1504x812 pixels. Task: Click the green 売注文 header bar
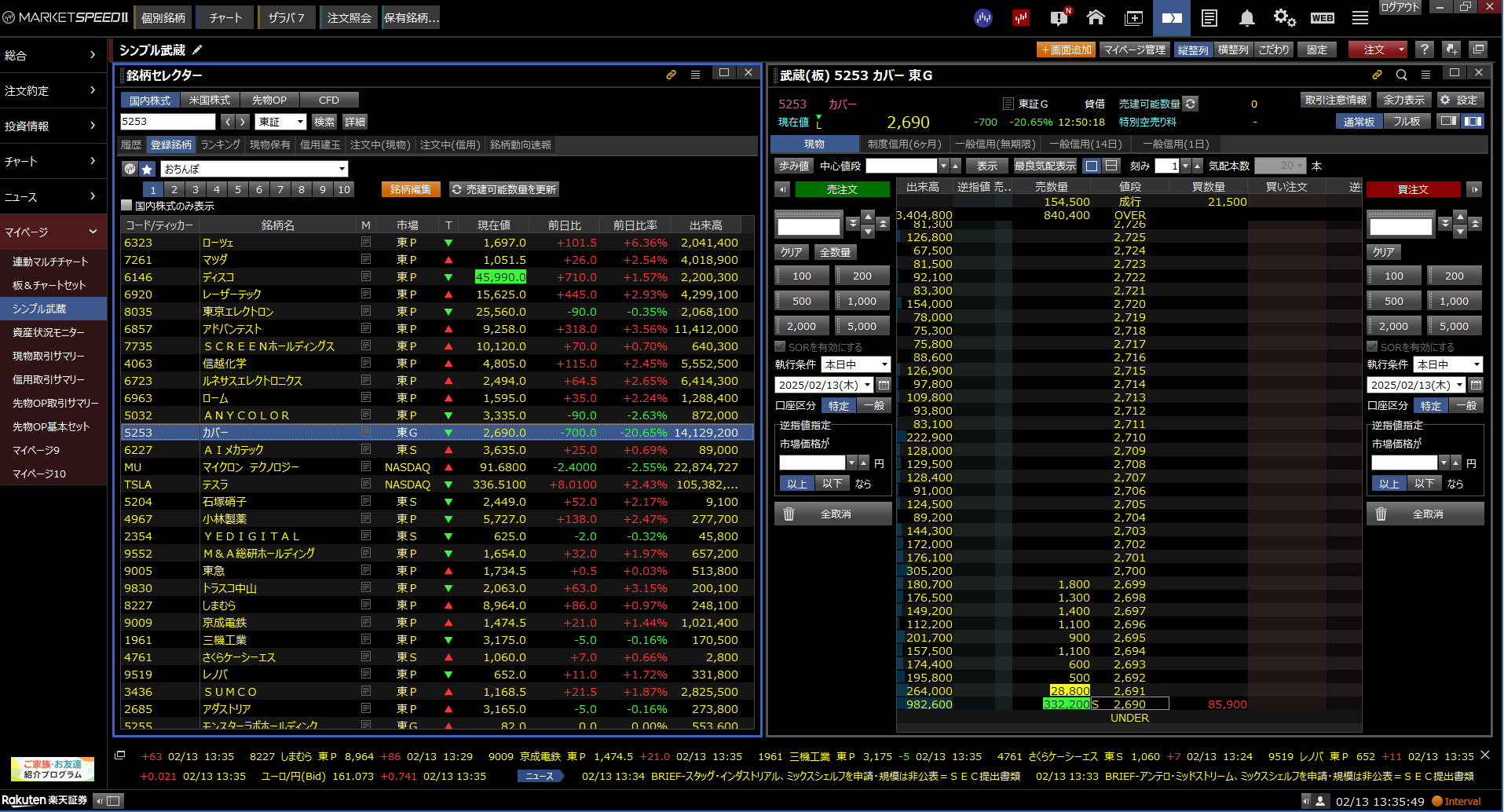[843, 189]
